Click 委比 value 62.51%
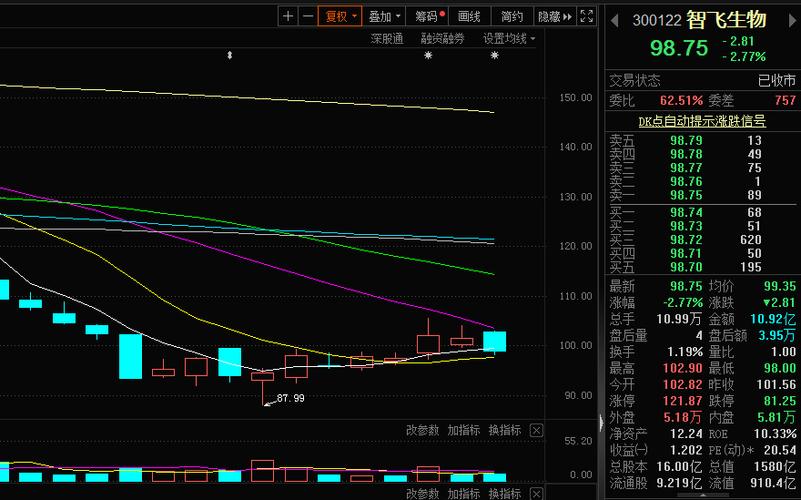This screenshot has width=801, height=500. tap(681, 101)
